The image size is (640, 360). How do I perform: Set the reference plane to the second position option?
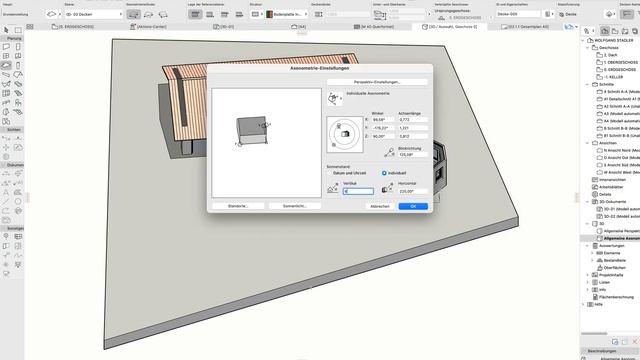pyautogui.click(x=210, y=14)
